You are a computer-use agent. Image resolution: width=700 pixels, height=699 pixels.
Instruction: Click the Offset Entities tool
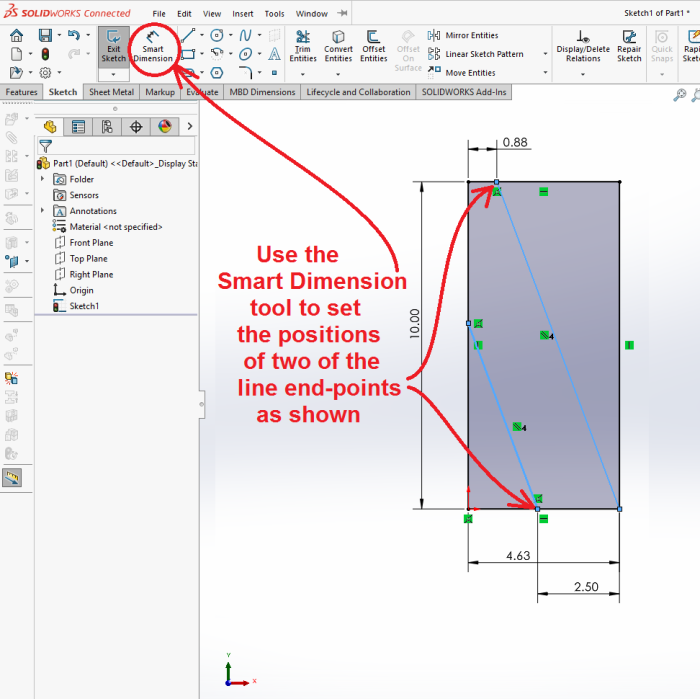point(373,46)
